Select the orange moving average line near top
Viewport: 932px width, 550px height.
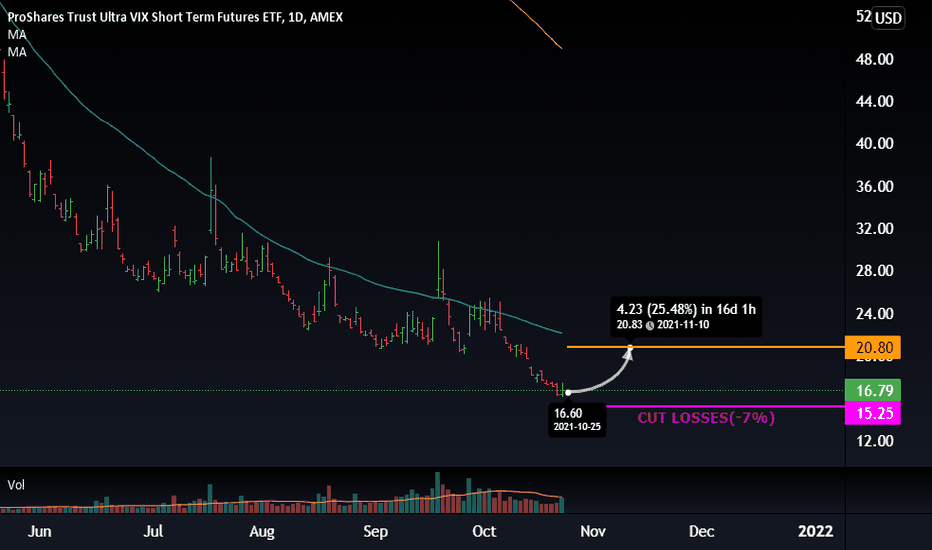(x=537, y=25)
